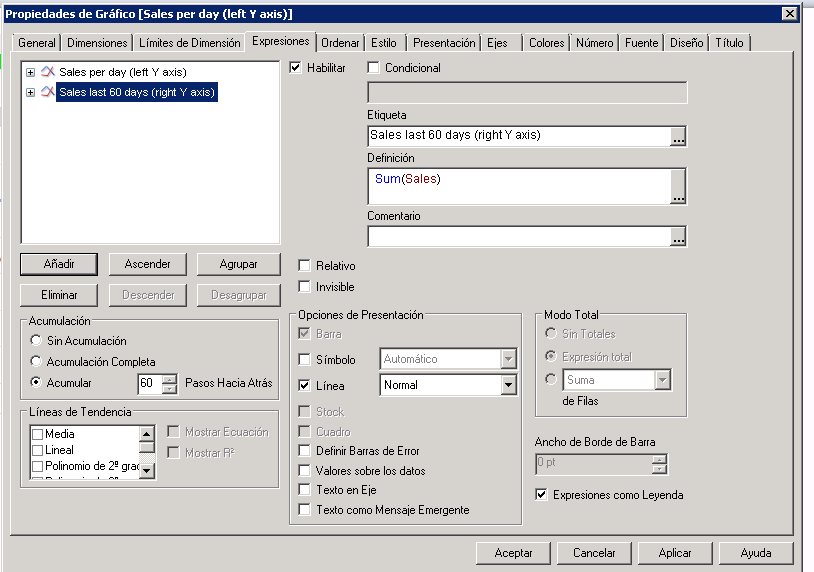This screenshot has width=814, height=572.
Task: Close the Propiedades de Gráfico dialog
Action: click(789, 14)
